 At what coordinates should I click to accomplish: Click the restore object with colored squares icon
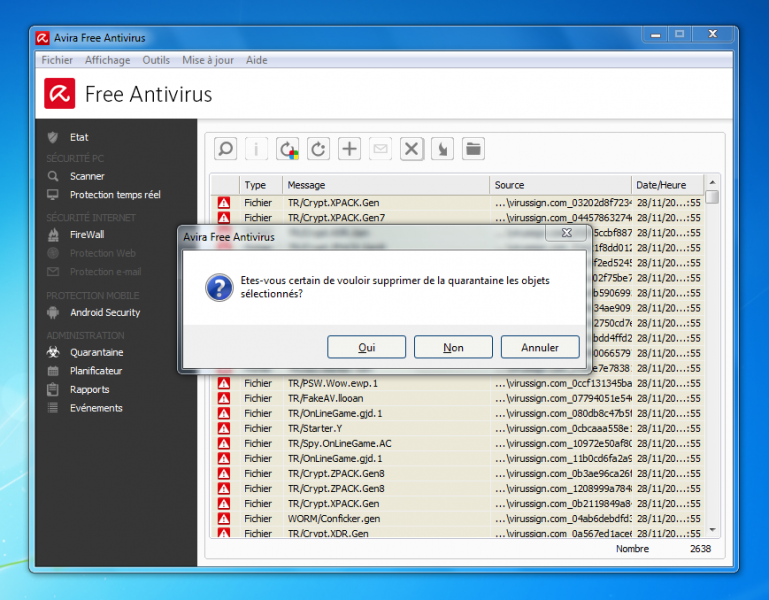coord(287,149)
